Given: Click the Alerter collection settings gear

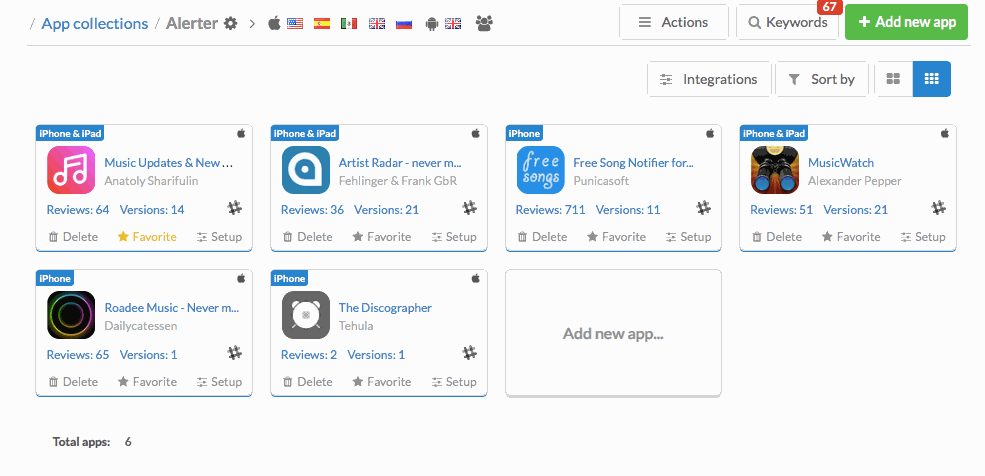Looking at the screenshot, I should (x=231, y=23).
